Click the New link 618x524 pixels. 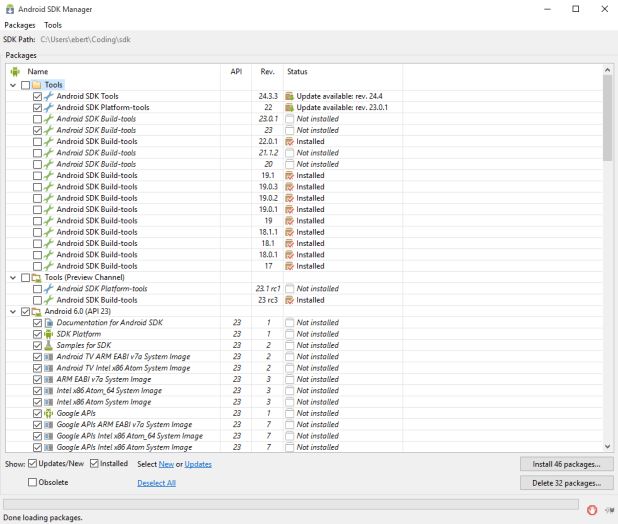click(166, 465)
